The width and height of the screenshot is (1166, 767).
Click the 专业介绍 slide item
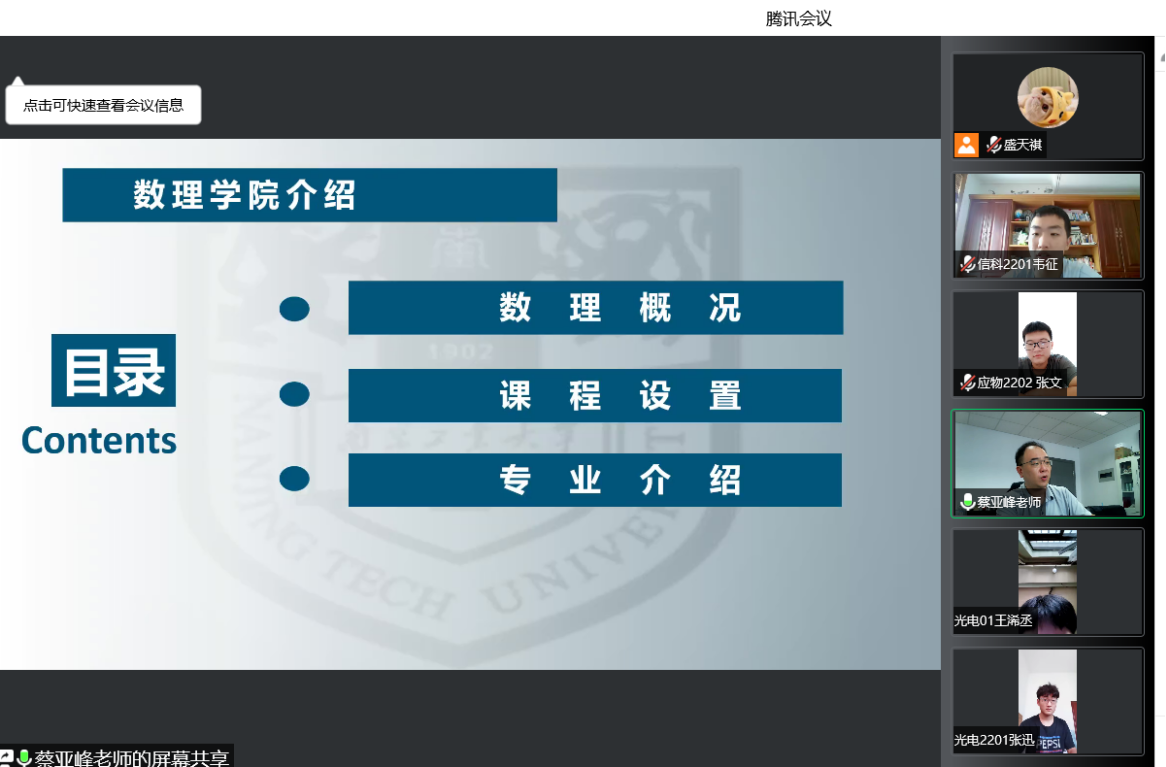[595, 480]
